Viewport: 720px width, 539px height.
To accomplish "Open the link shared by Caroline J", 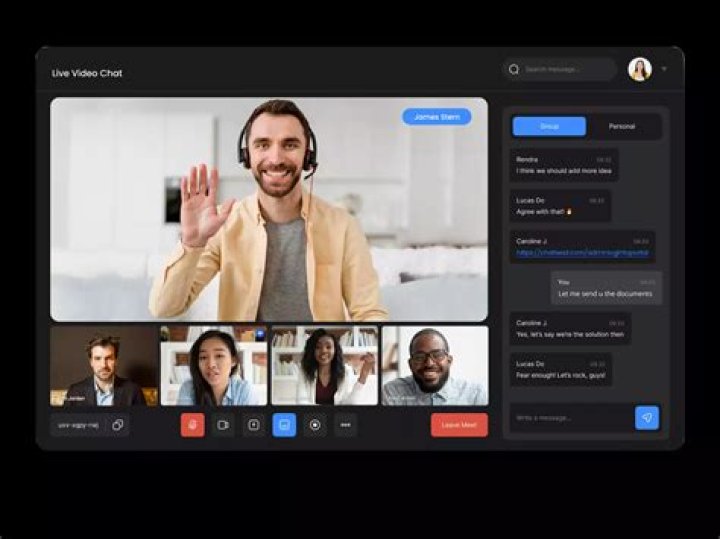I will (582, 253).
